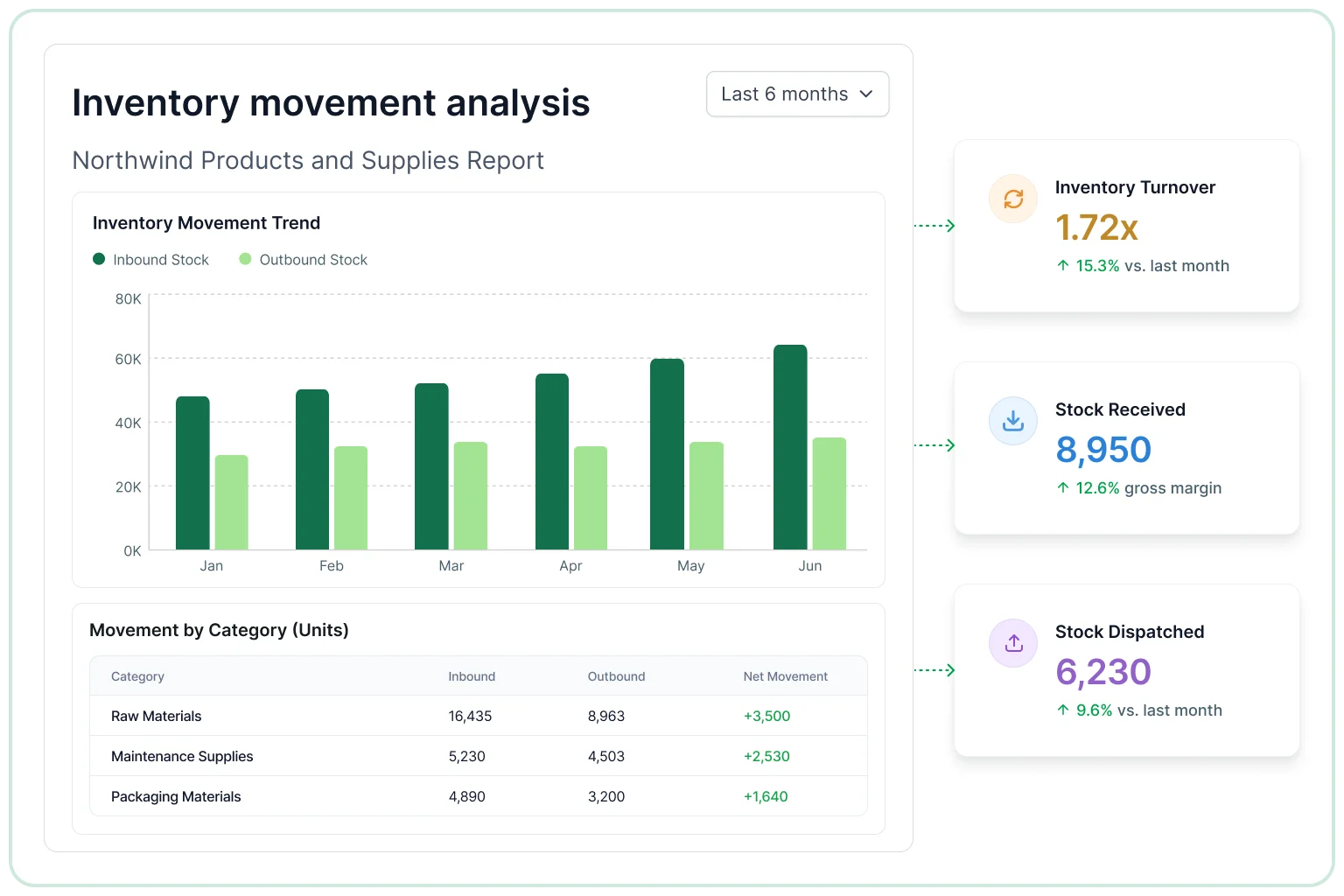Click the Inventory Turnover card title
Viewport: 1344px width, 896px height.
1135,187
